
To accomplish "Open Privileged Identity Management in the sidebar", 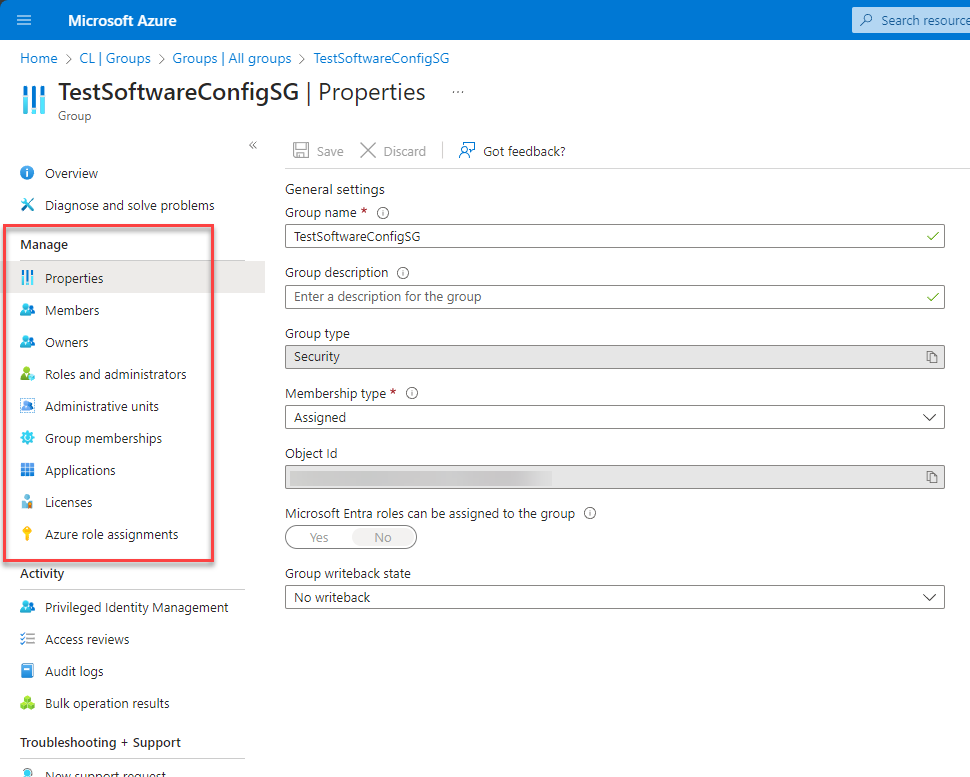I will click(137, 607).
